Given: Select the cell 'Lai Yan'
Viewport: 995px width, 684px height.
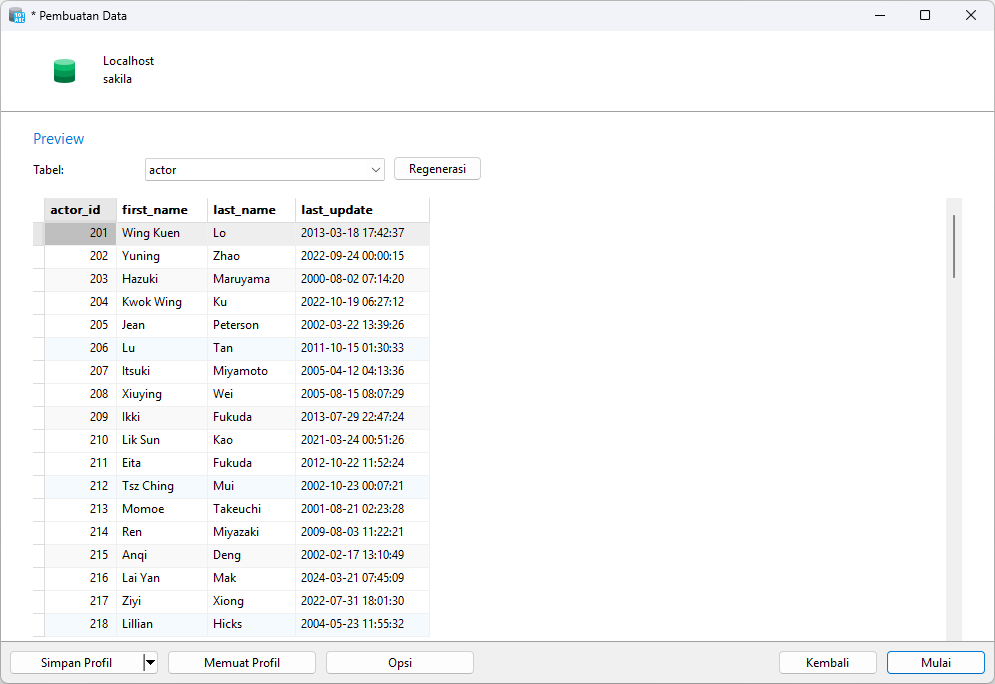Looking at the screenshot, I should coord(162,578).
